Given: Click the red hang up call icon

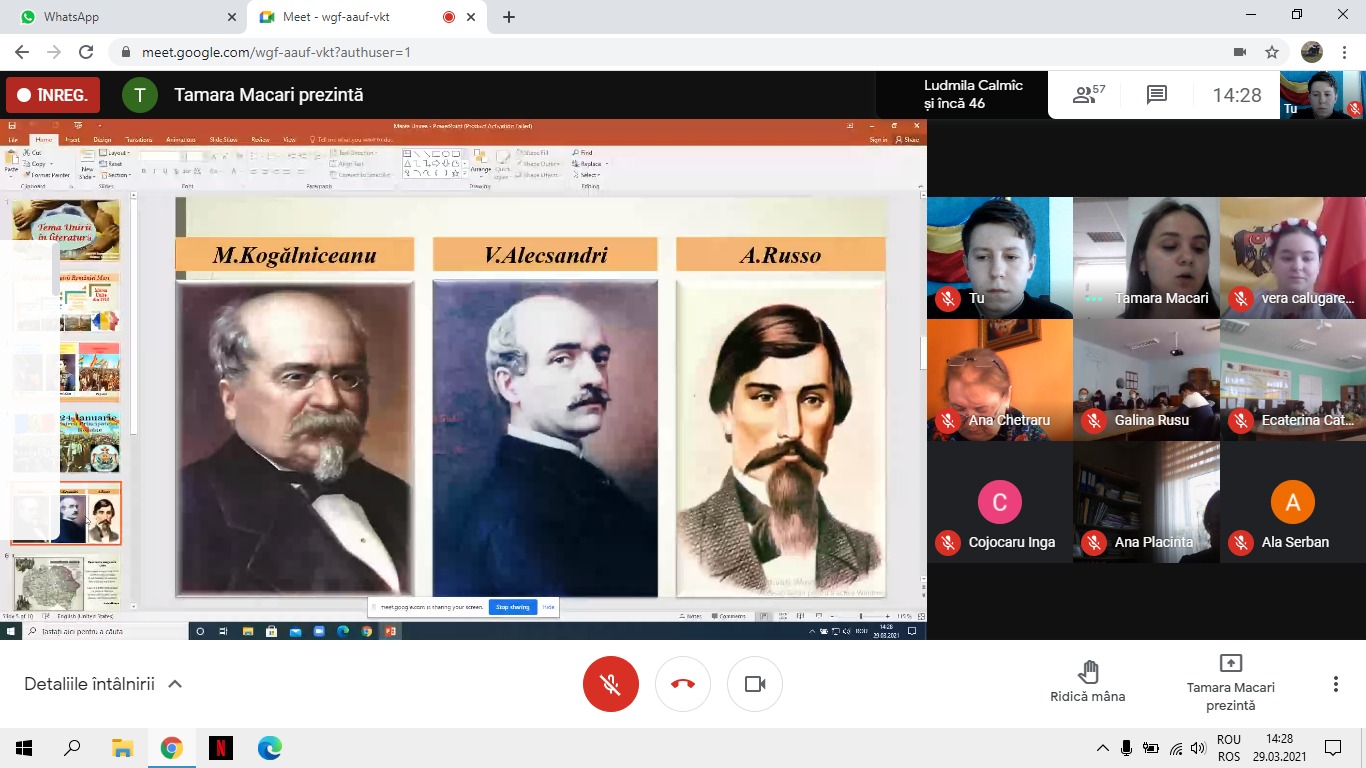Looking at the screenshot, I should 683,684.
